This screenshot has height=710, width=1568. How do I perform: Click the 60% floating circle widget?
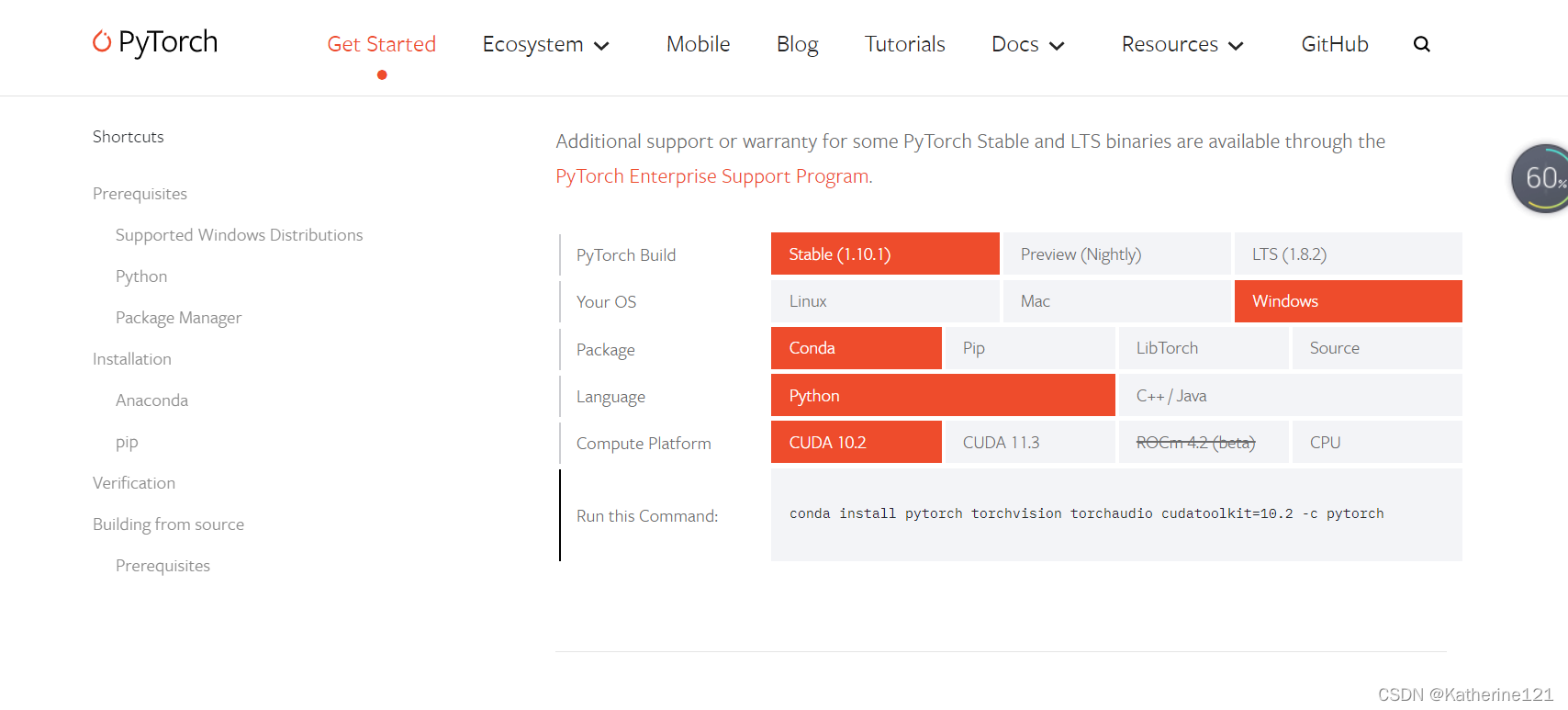[x=1540, y=178]
